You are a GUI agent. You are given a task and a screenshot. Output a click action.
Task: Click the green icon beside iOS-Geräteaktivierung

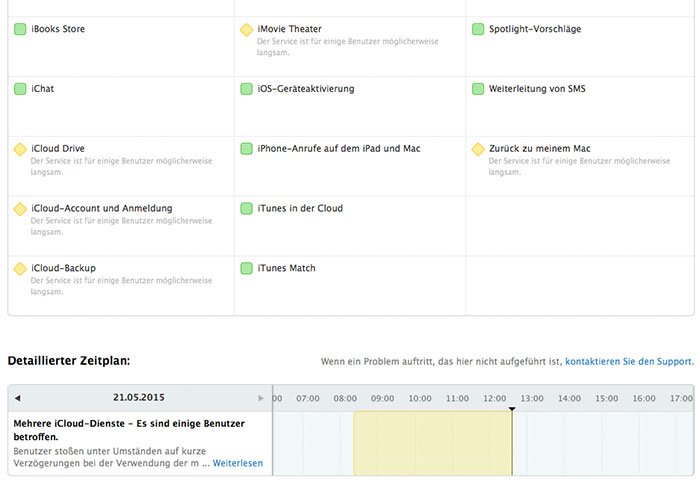click(x=246, y=89)
